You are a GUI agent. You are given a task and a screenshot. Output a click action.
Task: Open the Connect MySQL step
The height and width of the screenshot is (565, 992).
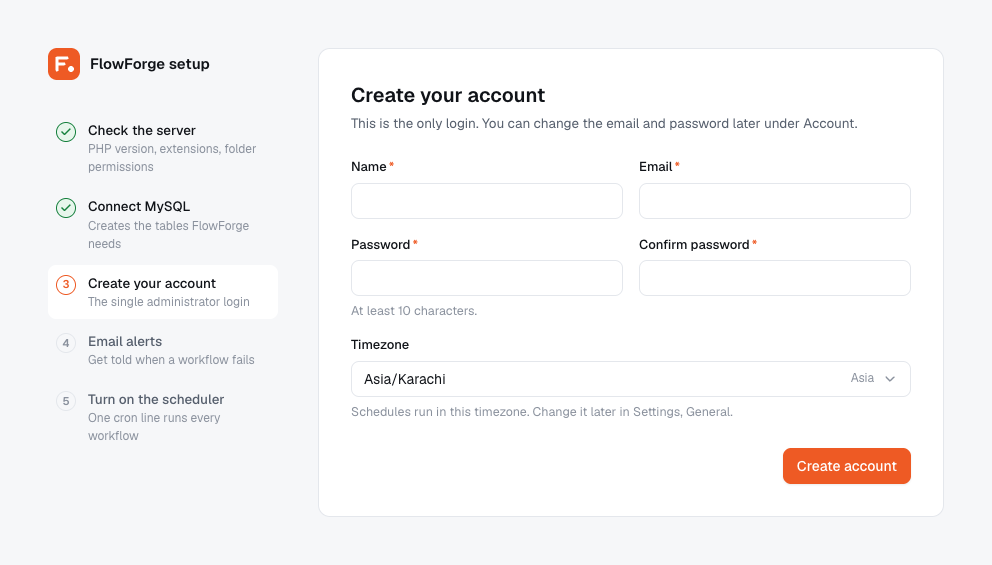(163, 225)
